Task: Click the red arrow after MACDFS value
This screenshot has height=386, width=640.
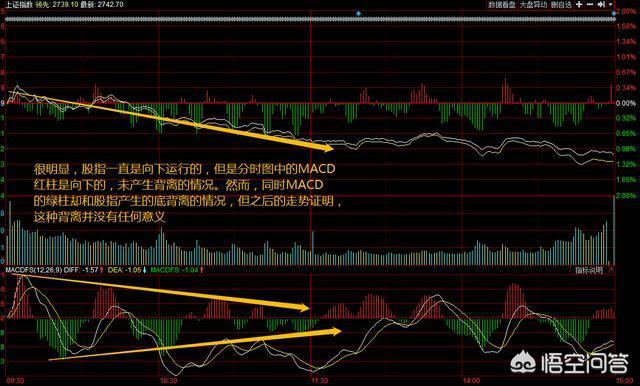Action: click(202, 270)
